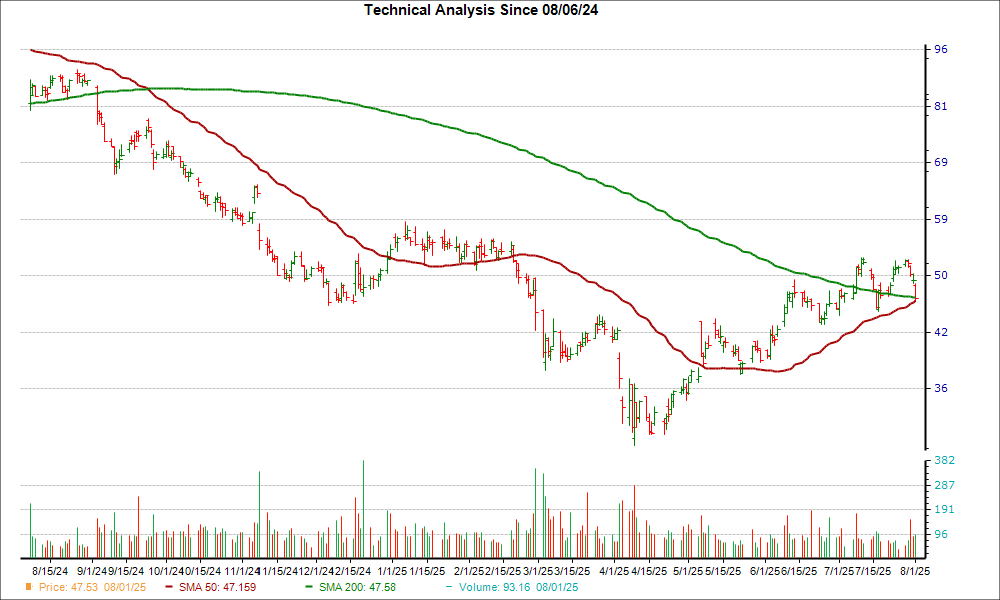This screenshot has width=1000, height=600.
Task: Click the orange Price legend marker
Action: [x=28, y=587]
